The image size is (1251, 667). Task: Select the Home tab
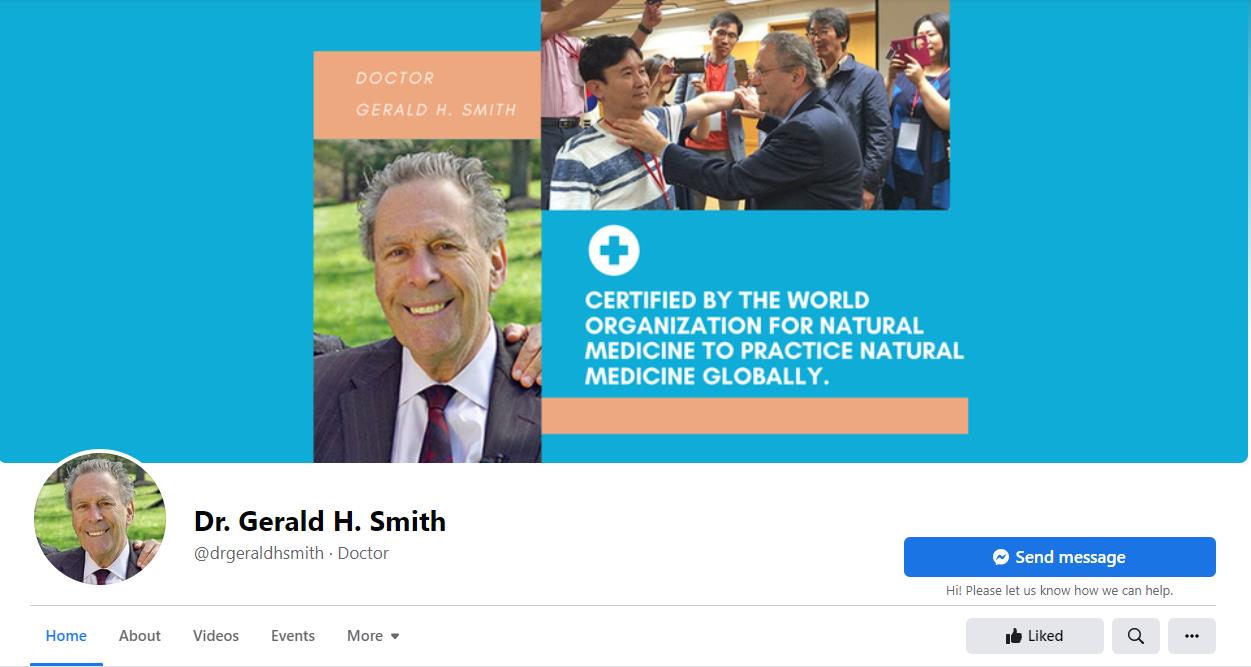coord(66,636)
